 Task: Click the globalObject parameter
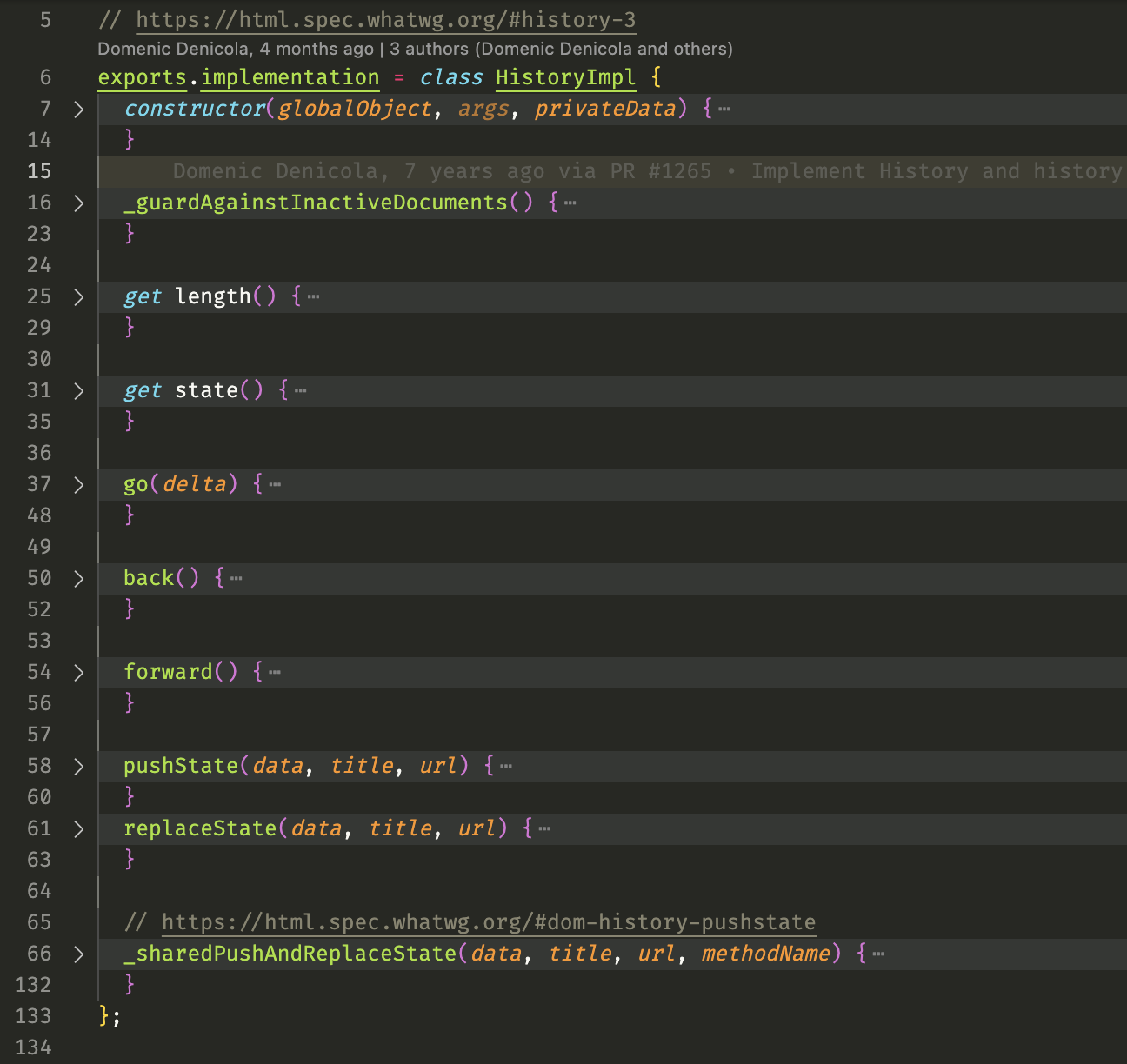[355, 109]
